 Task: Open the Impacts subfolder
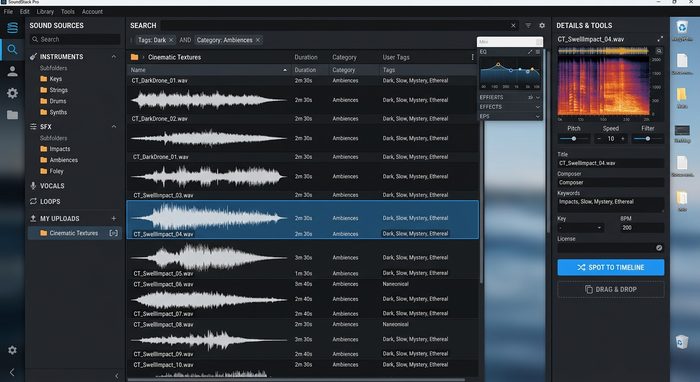55,149
